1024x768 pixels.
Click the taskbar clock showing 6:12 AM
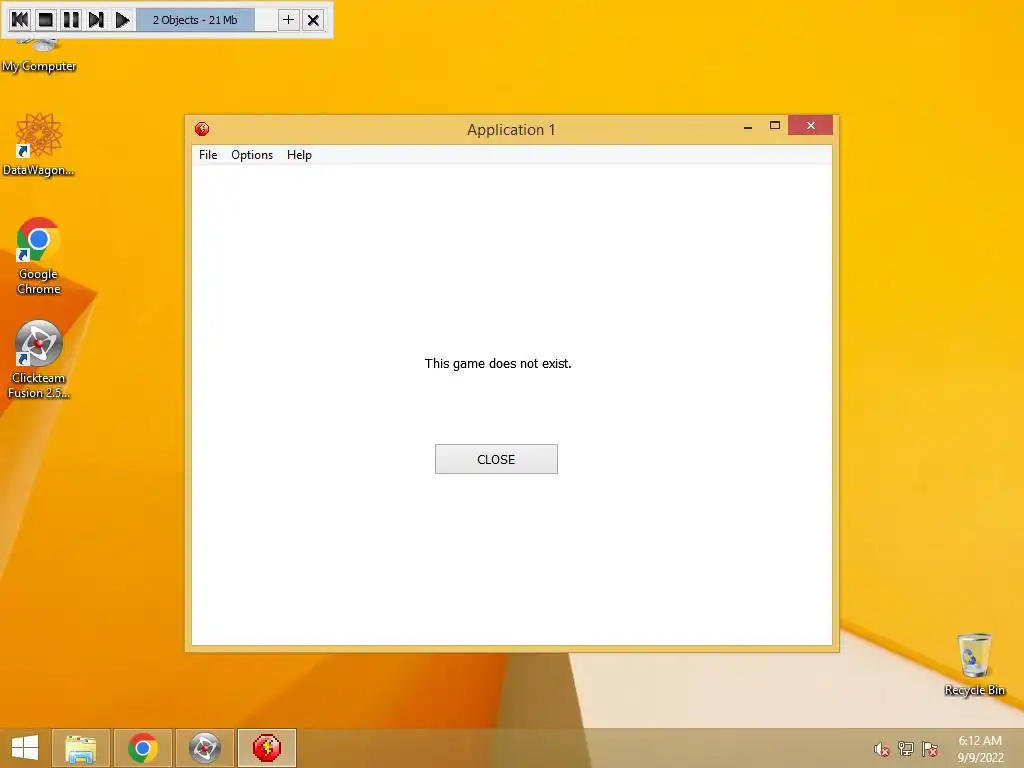click(980, 749)
